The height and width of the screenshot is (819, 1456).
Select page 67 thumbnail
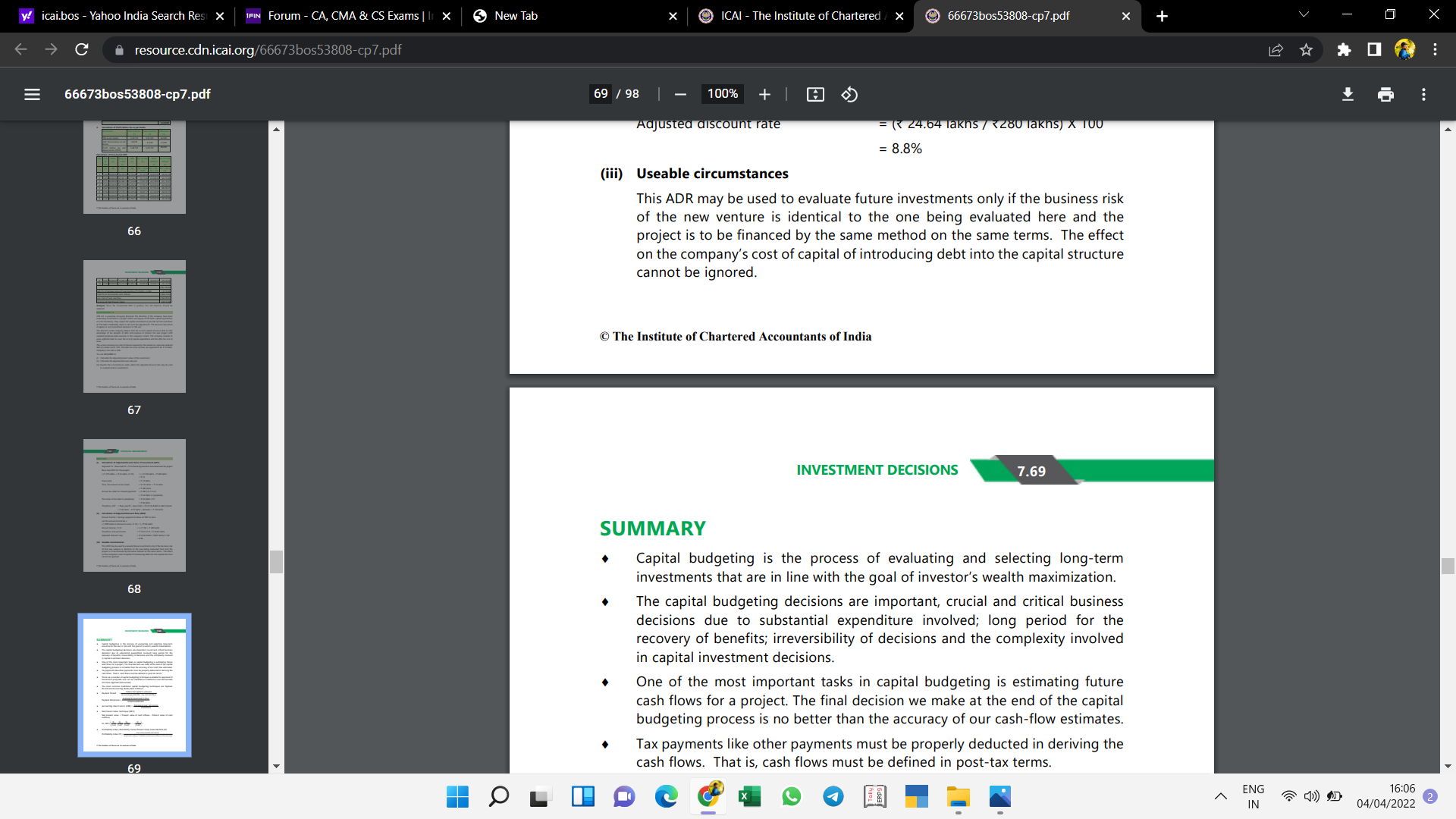pyautogui.click(x=134, y=327)
